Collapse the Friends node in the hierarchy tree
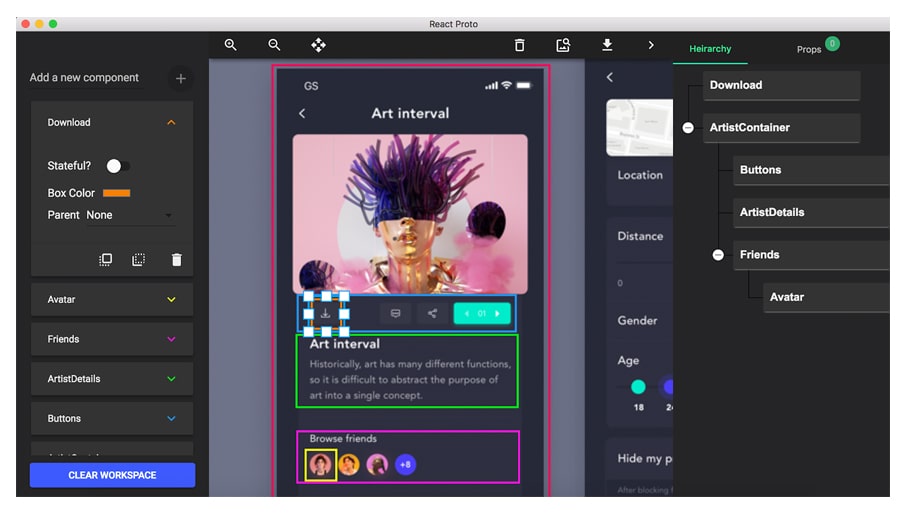The image size is (908, 513). (718, 255)
